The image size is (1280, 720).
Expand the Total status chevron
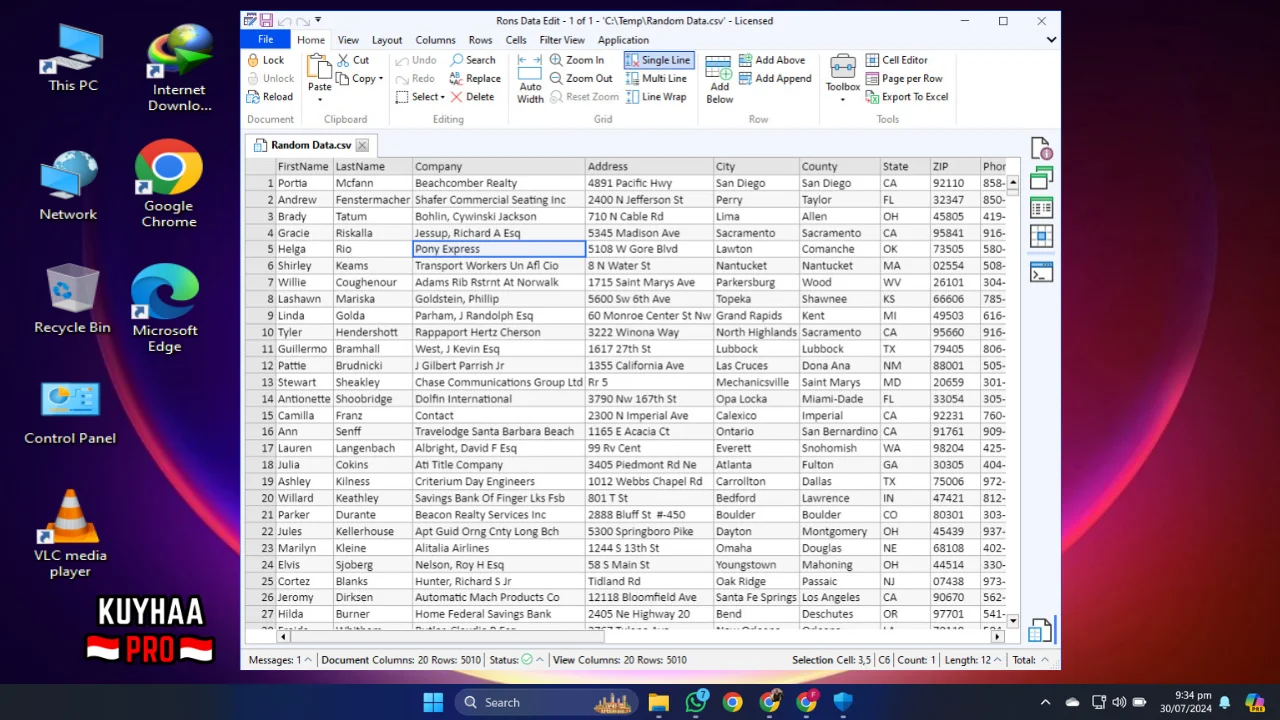click(1045, 660)
